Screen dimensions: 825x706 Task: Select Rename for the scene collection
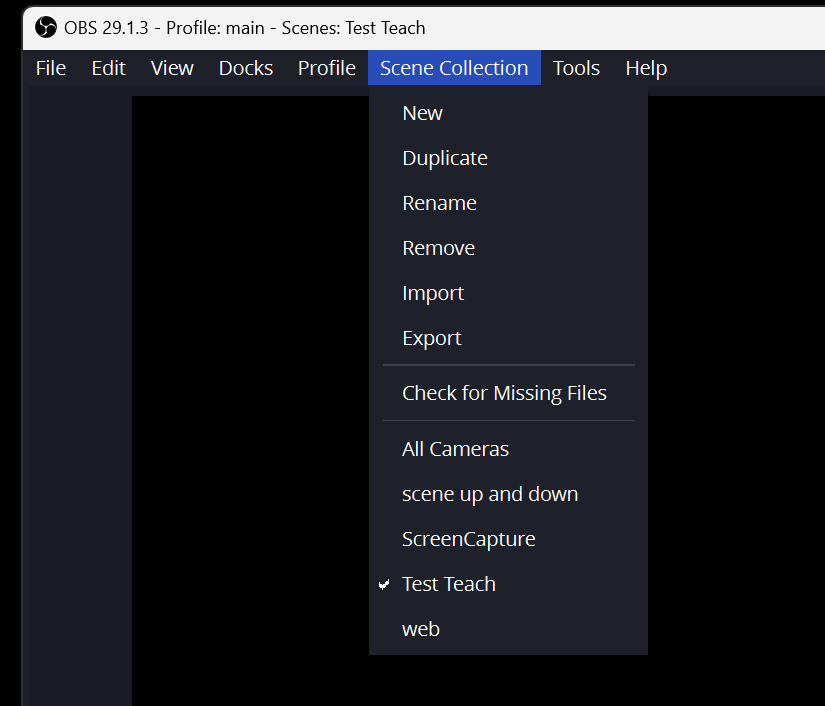point(508,203)
